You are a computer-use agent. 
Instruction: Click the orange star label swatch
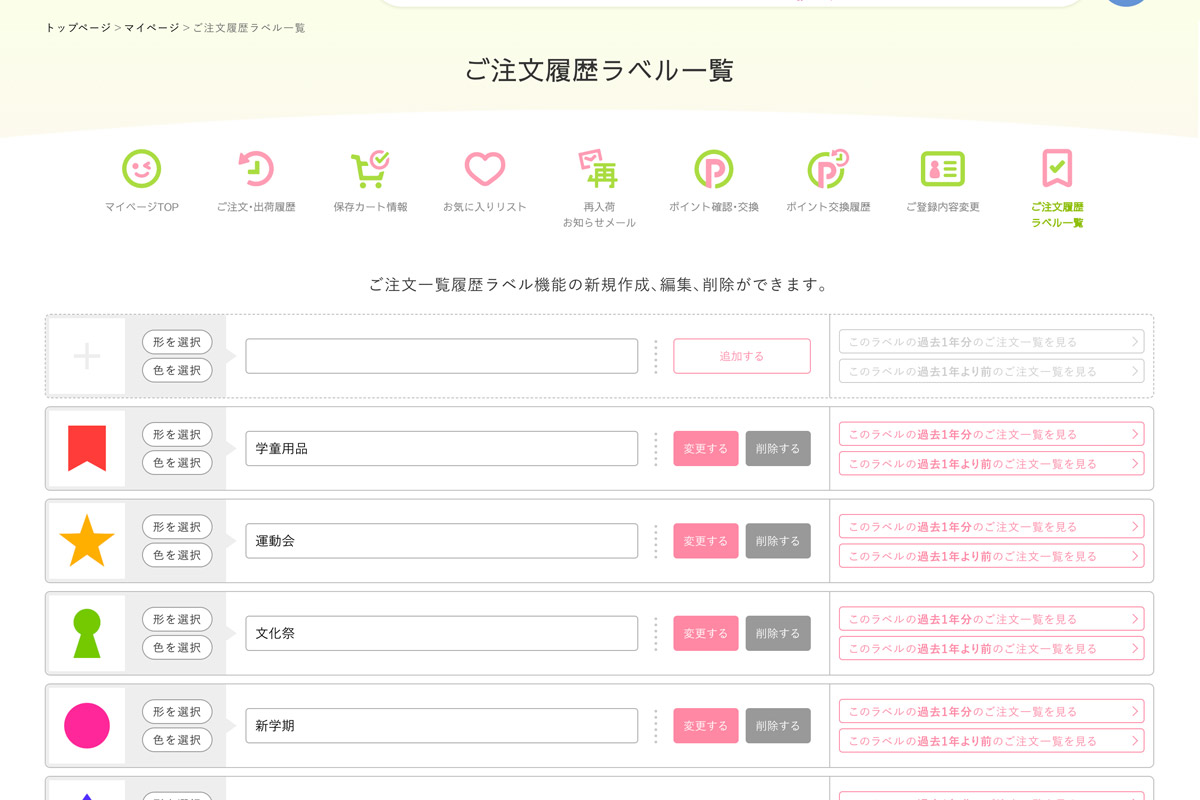(87, 541)
